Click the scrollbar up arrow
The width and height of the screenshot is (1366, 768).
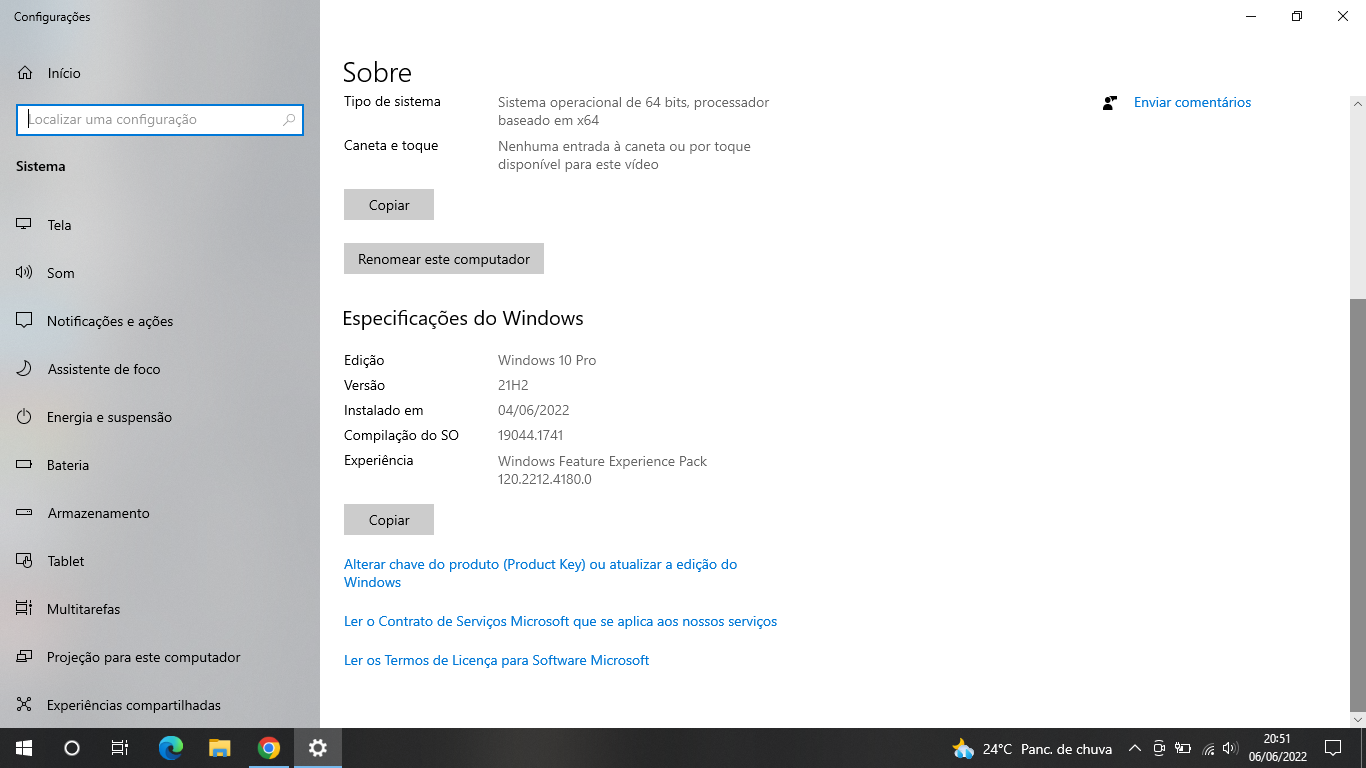tap(1357, 103)
